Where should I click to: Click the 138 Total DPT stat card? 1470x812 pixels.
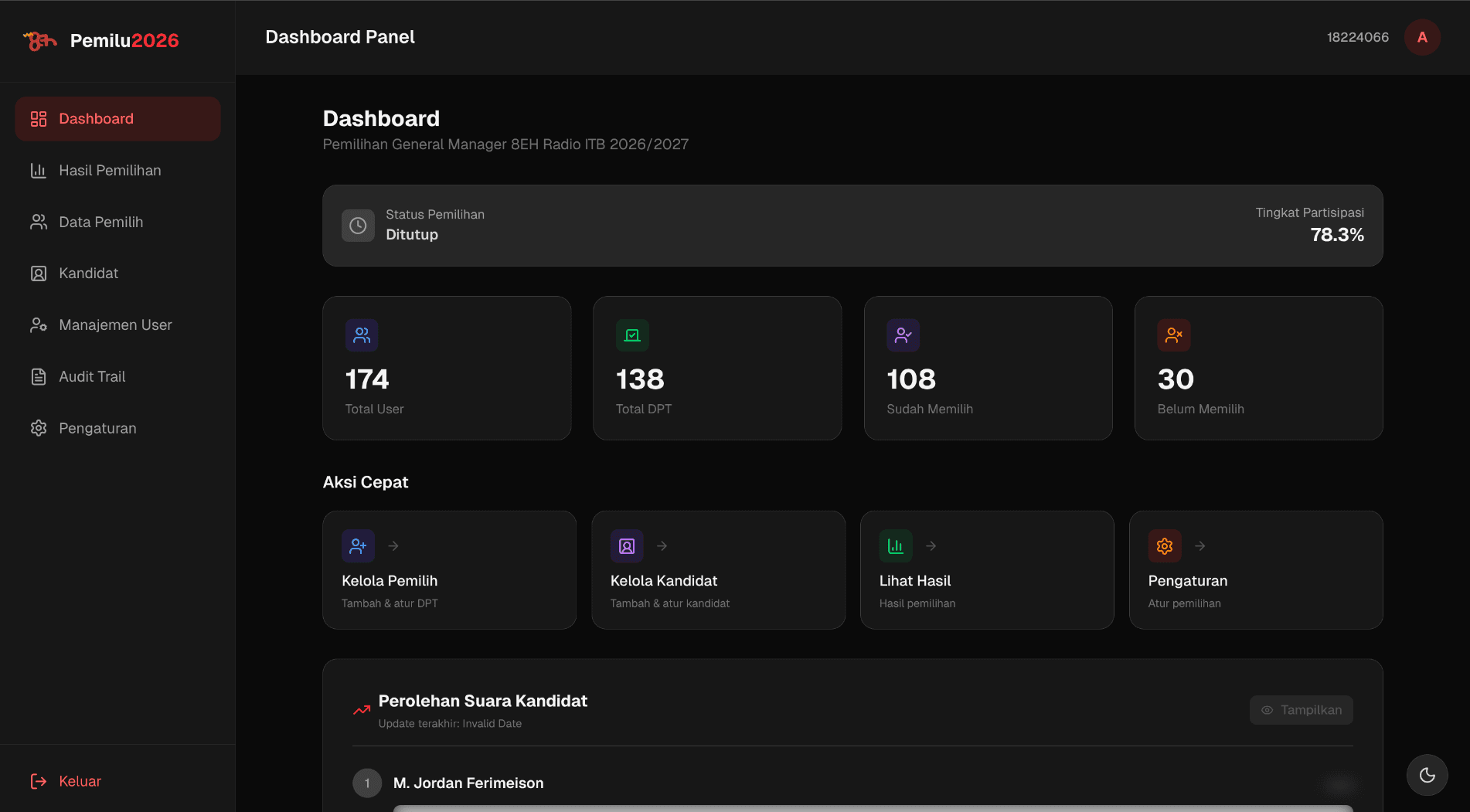tap(717, 369)
